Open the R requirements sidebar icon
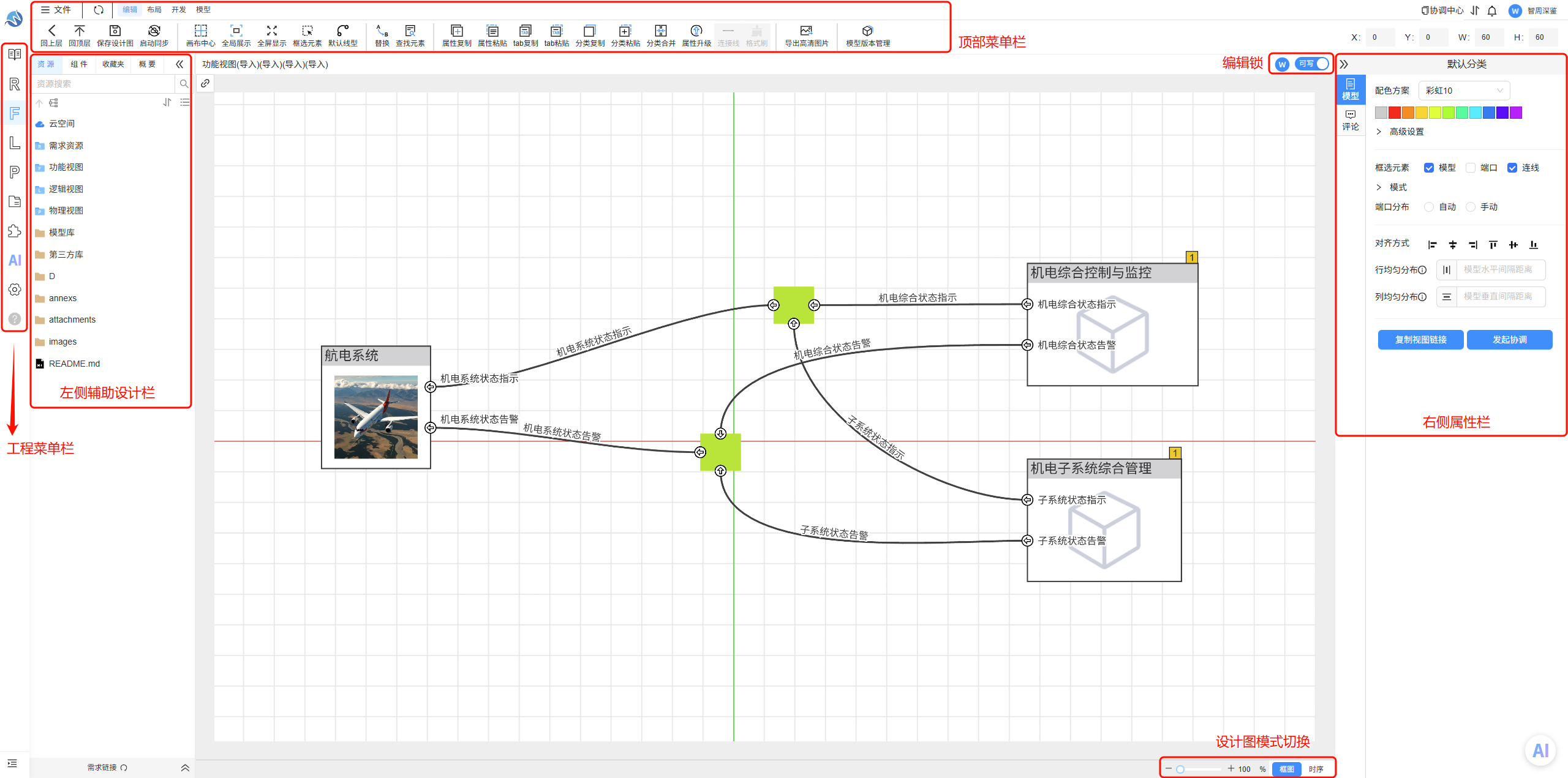 click(15, 84)
